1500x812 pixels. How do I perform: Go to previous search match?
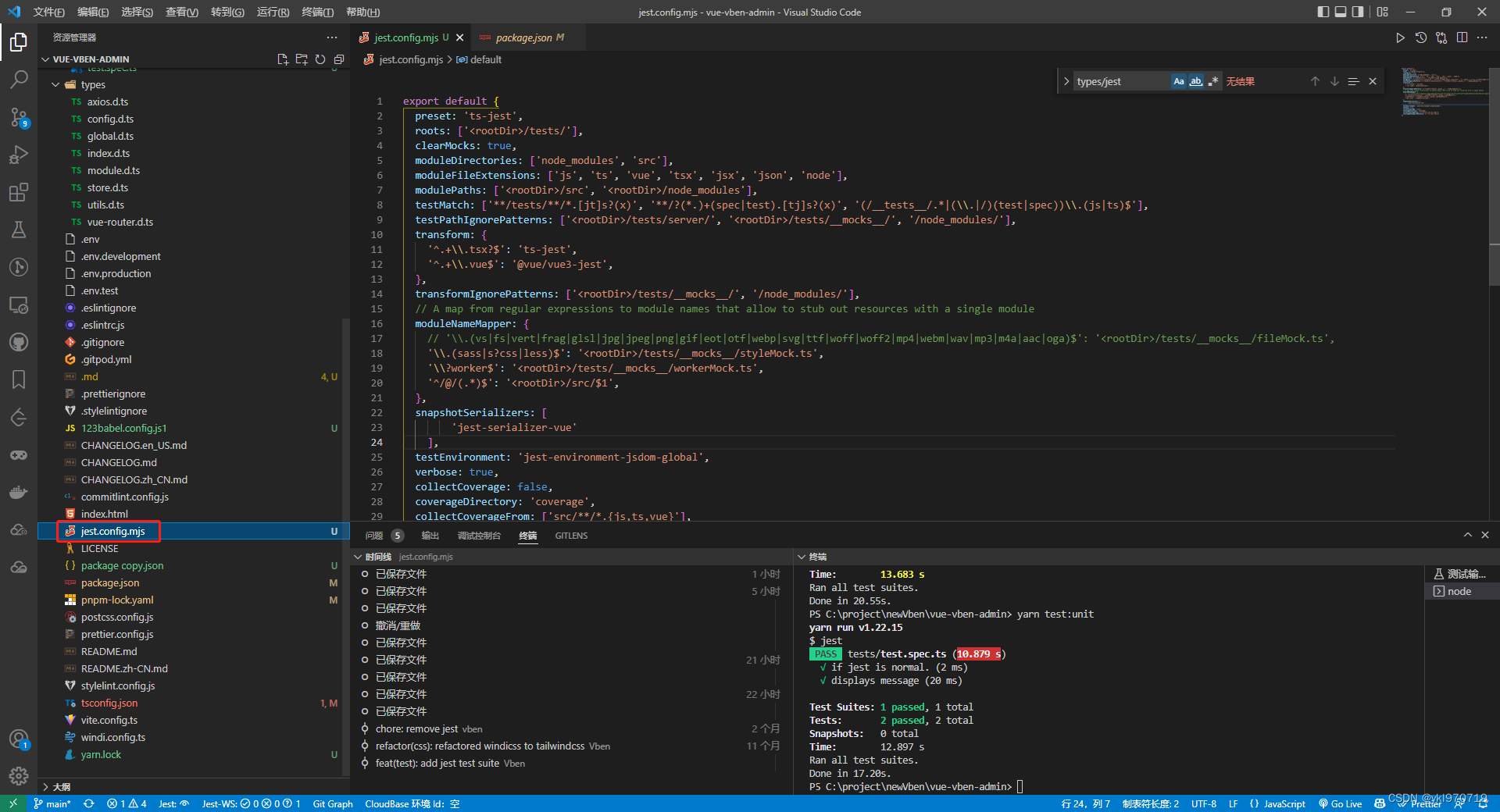point(1315,81)
